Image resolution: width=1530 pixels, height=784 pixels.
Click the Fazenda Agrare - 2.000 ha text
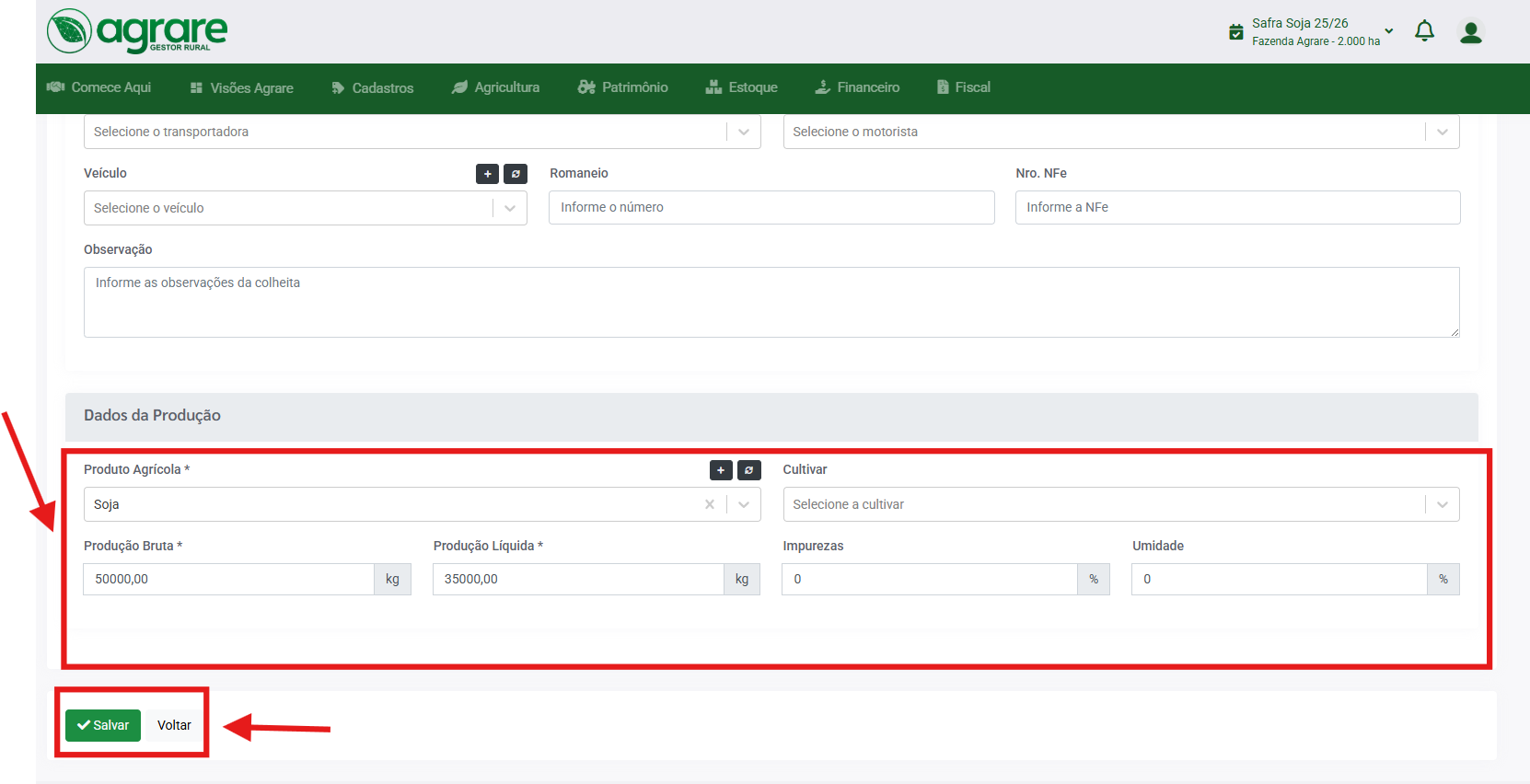(x=1316, y=41)
